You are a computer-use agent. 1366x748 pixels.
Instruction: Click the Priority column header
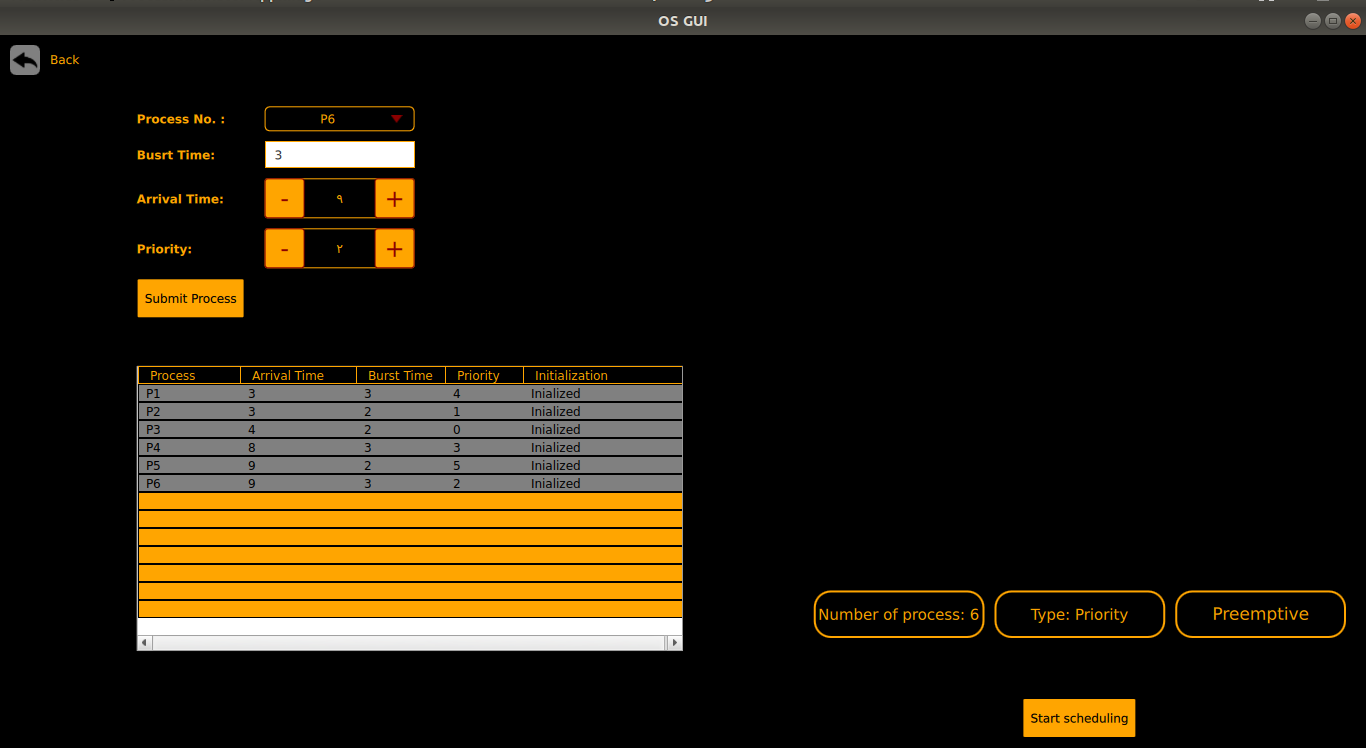[x=480, y=374]
